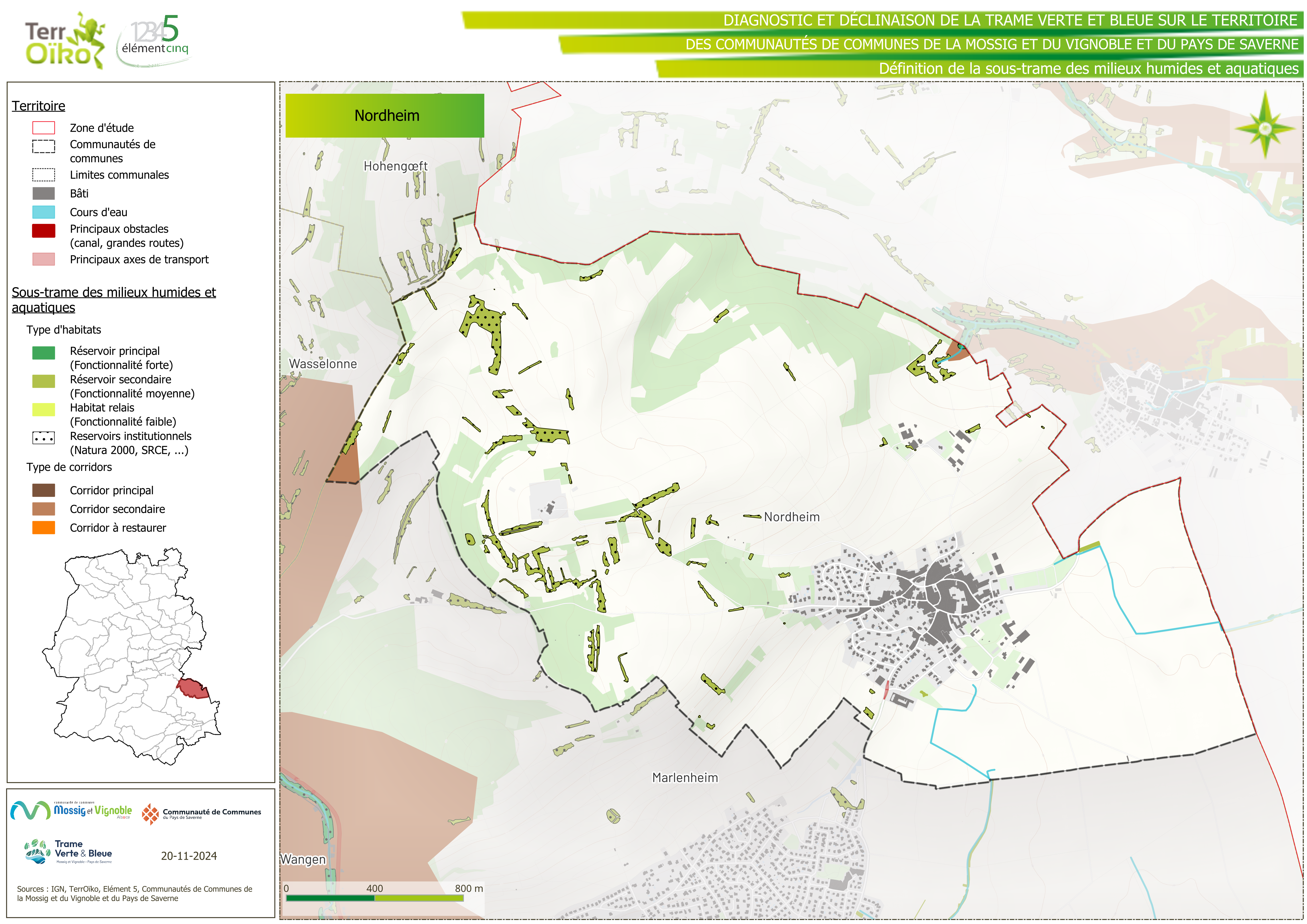Click the Territoire legend heading
The image size is (1307, 924).
click(39, 106)
